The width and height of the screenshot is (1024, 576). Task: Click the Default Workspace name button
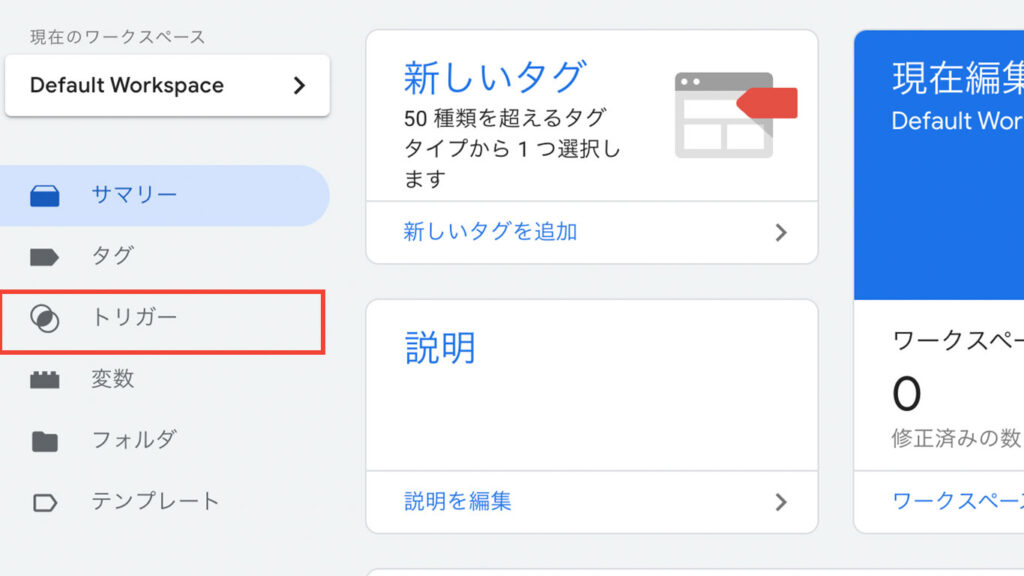(x=127, y=86)
